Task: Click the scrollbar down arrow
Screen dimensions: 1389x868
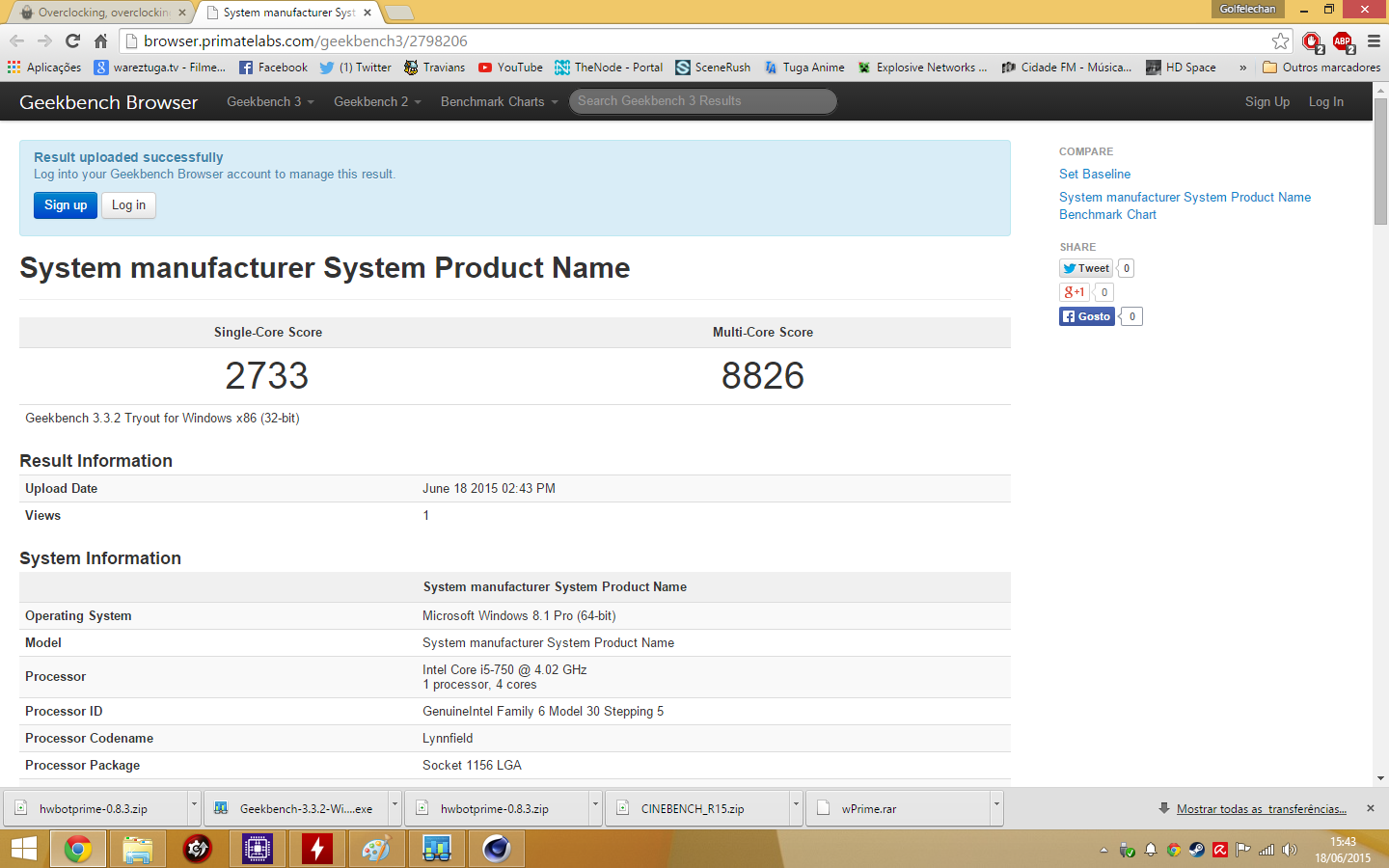Action: 1381,778
